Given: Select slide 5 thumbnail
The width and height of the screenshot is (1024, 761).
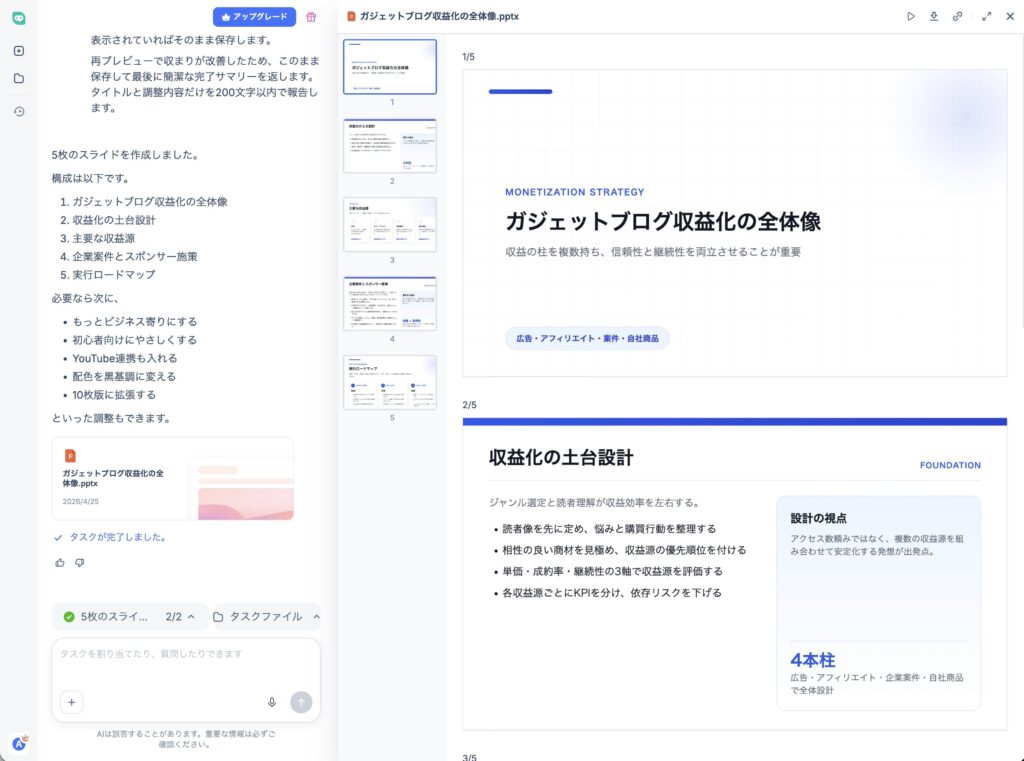Looking at the screenshot, I should click(x=390, y=383).
